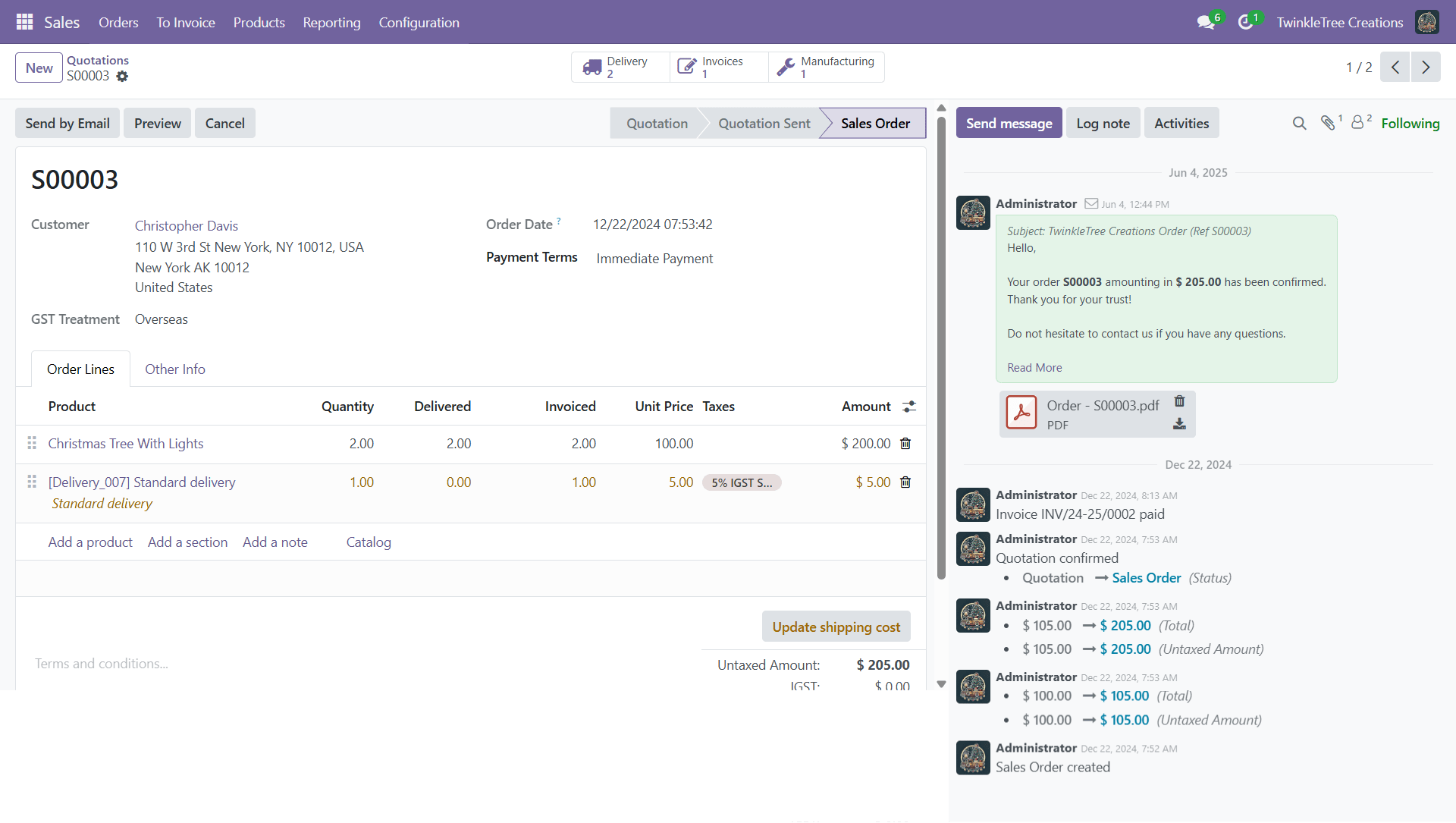Click Add a section
Screen dimensions: 1456x823
click(x=187, y=542)
